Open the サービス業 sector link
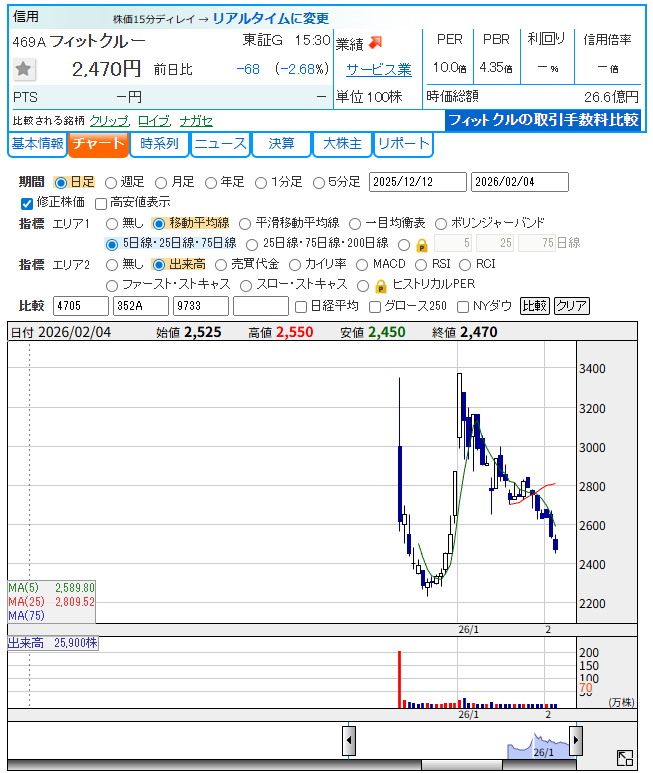Screen dimensions: 653x773 click(378, 70)
